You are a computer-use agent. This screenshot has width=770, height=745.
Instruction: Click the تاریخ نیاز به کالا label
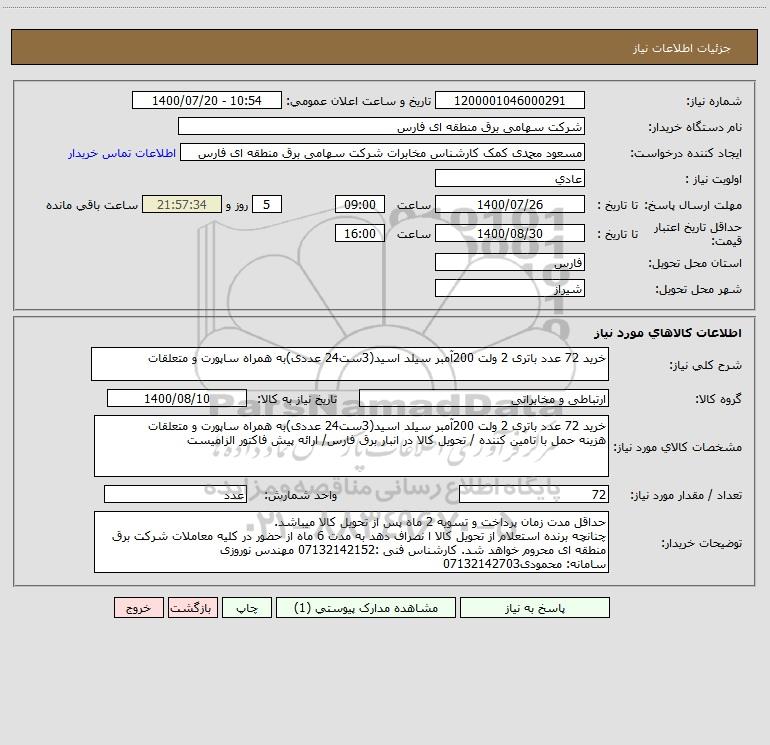(298, 399)
